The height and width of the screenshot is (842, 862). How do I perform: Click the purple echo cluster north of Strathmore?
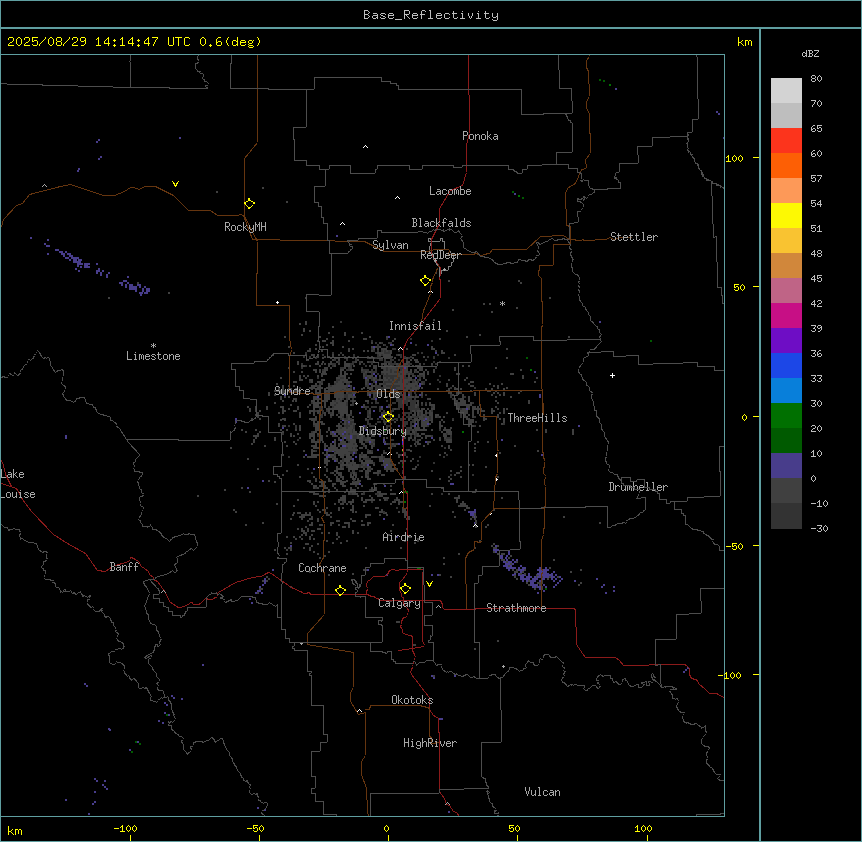pyautogui.click(x=529, y=569)
